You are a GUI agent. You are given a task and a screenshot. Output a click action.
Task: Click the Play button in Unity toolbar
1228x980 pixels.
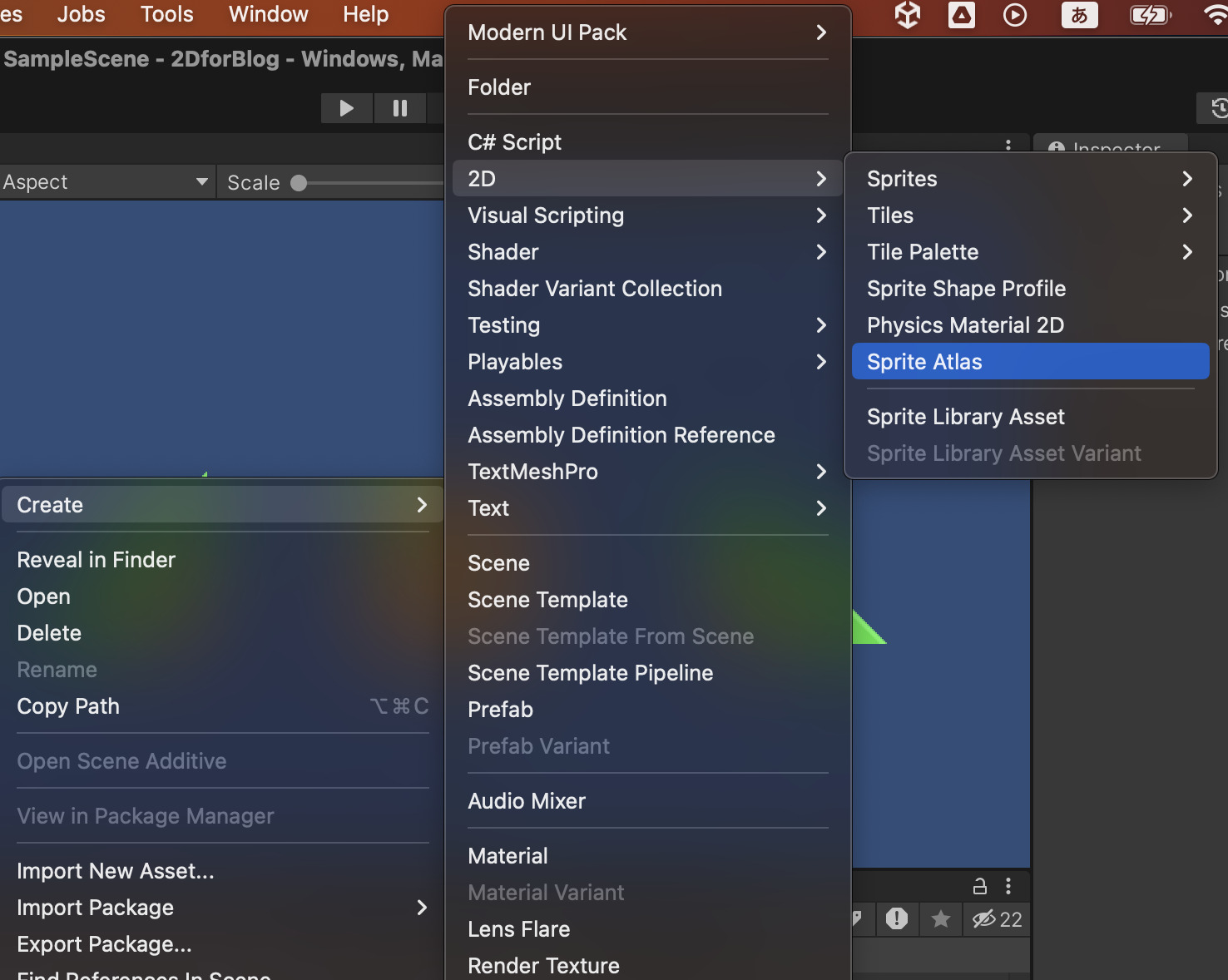pyautogui.click(x=347, y=108)
